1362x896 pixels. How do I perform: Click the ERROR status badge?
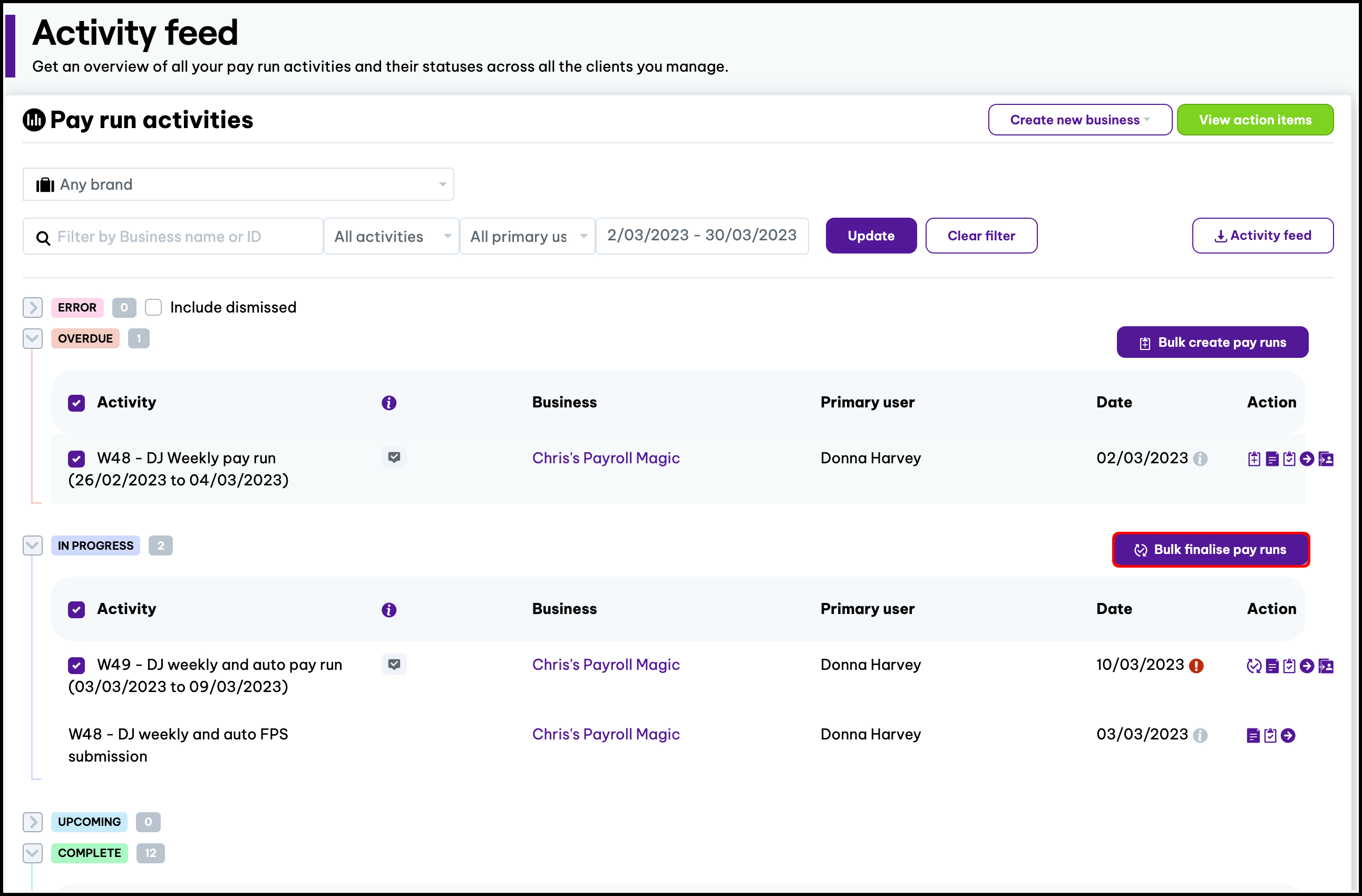[77, 307]
